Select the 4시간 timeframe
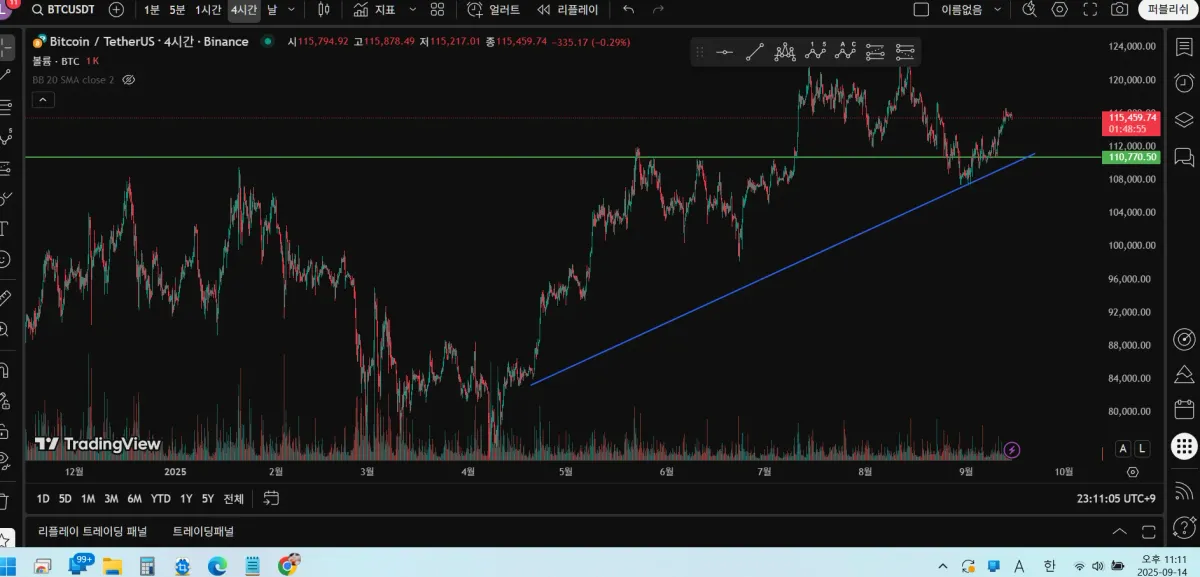This screenshot has width=1200, height=577. 243,9
